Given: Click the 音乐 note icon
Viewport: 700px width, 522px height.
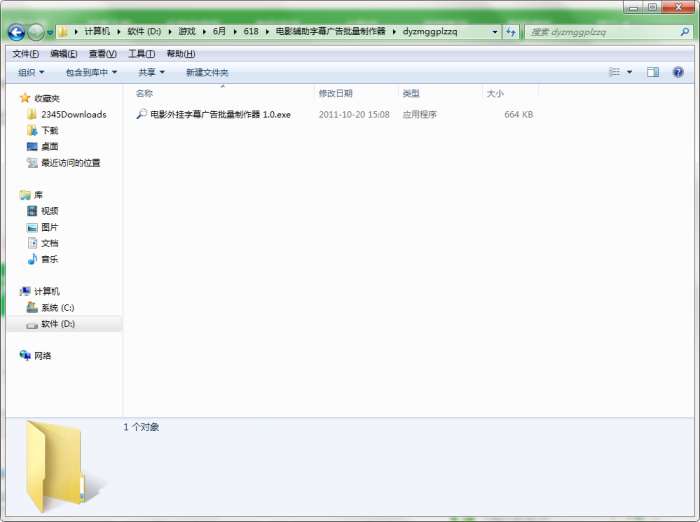Looking at the screenshot, I should point(32,259).
